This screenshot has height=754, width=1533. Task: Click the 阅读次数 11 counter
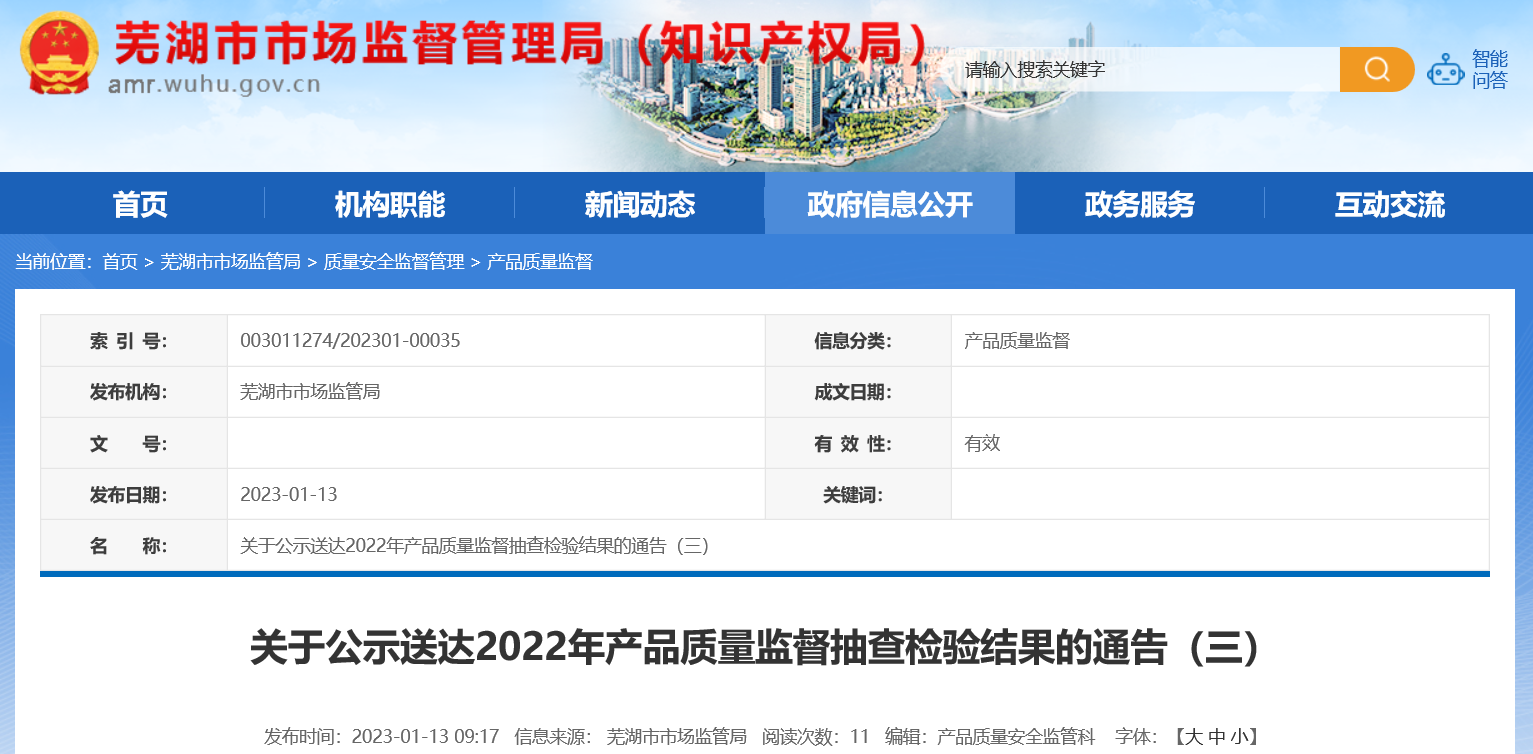(x=816, y=737)
